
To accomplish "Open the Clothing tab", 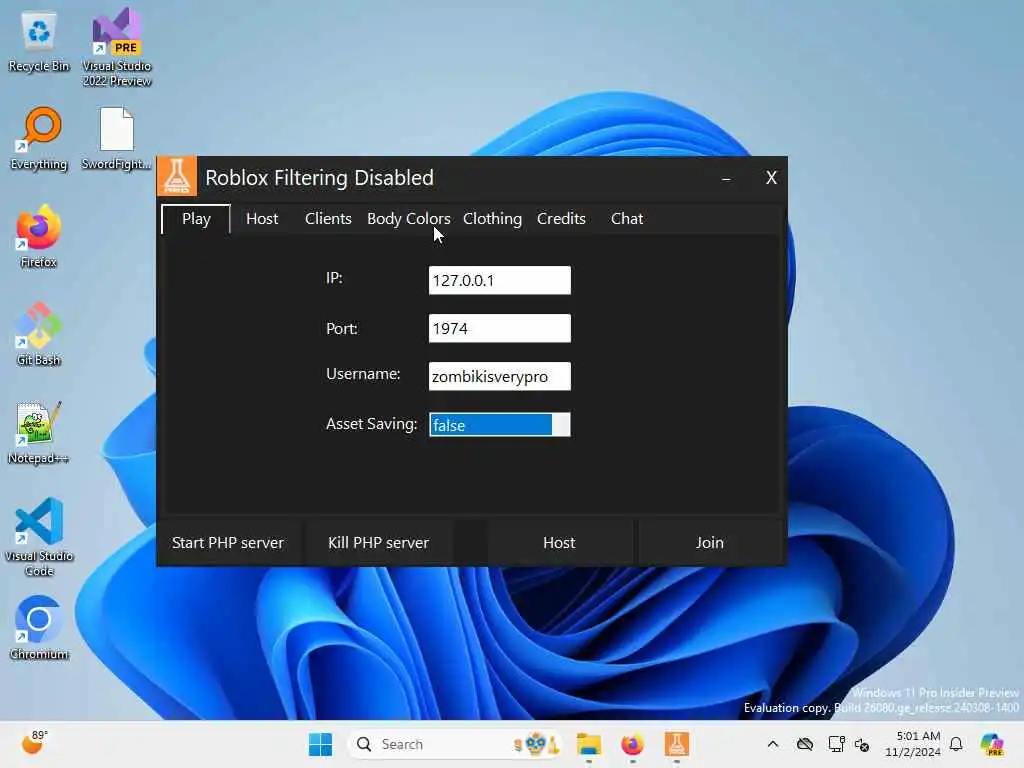I will pyautogui.click(x=492, y=219).
